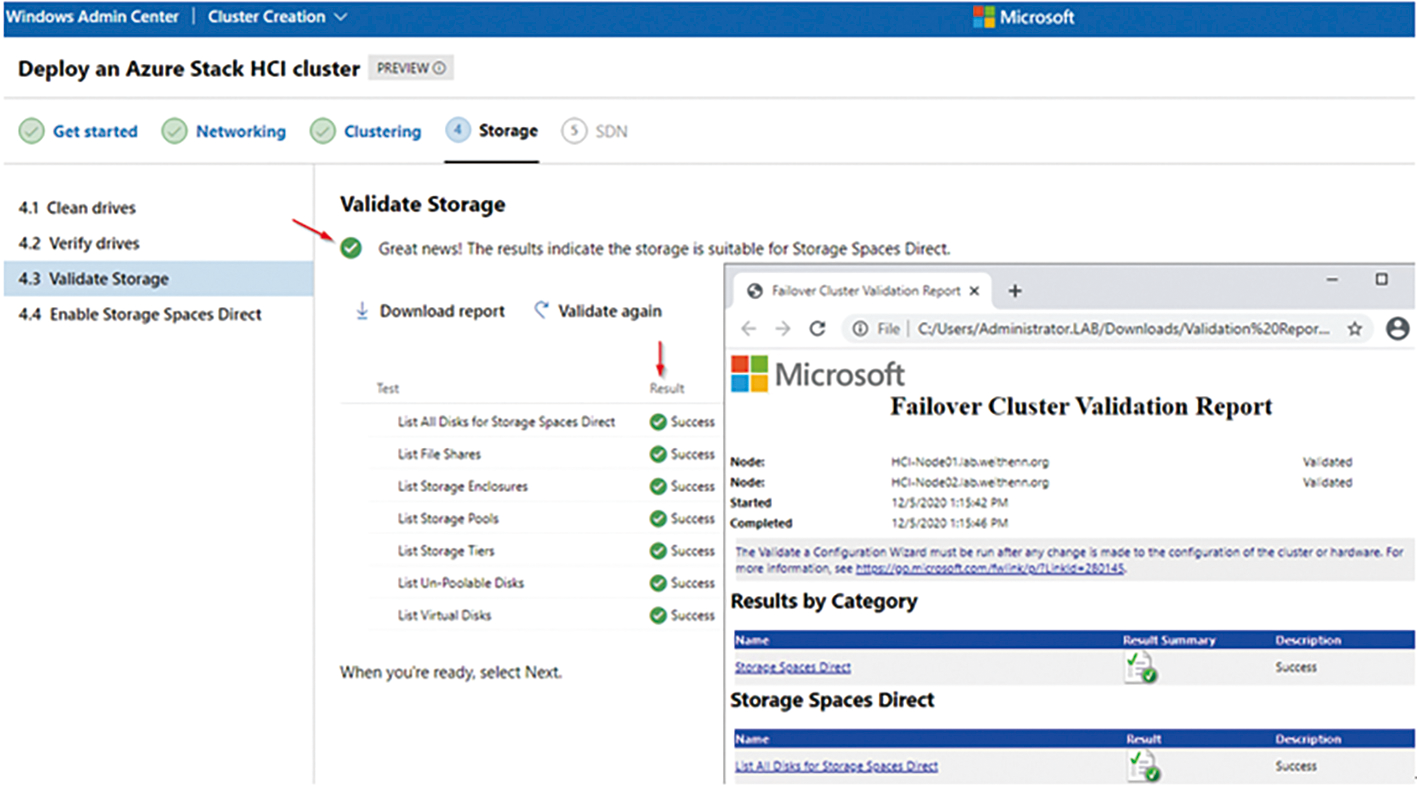The image size is (1417, 788).
Task: Open a new browser tab
Action: [x=1014, y=290]
